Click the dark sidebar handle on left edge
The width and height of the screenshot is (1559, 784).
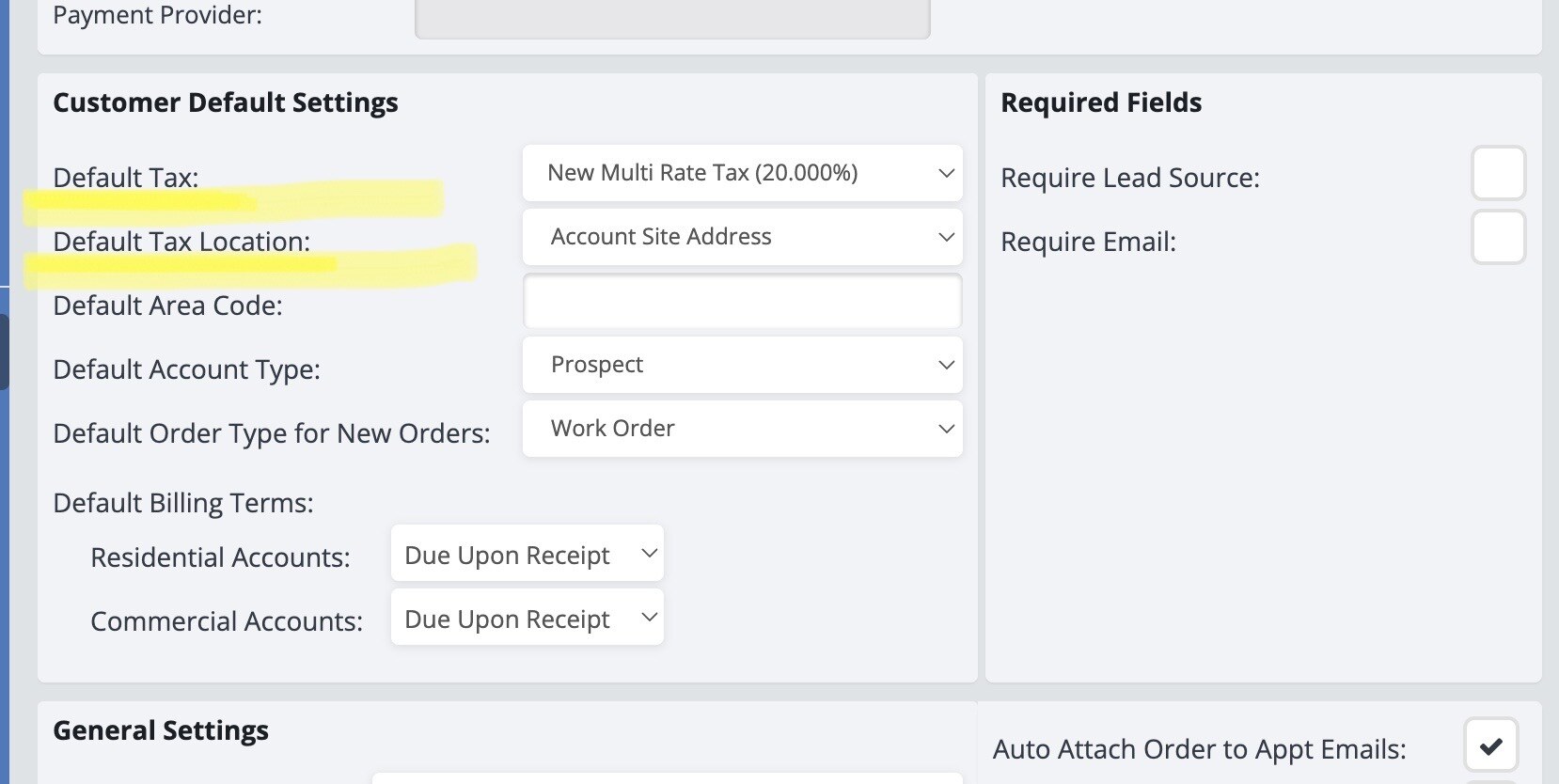tap(4, 352)
